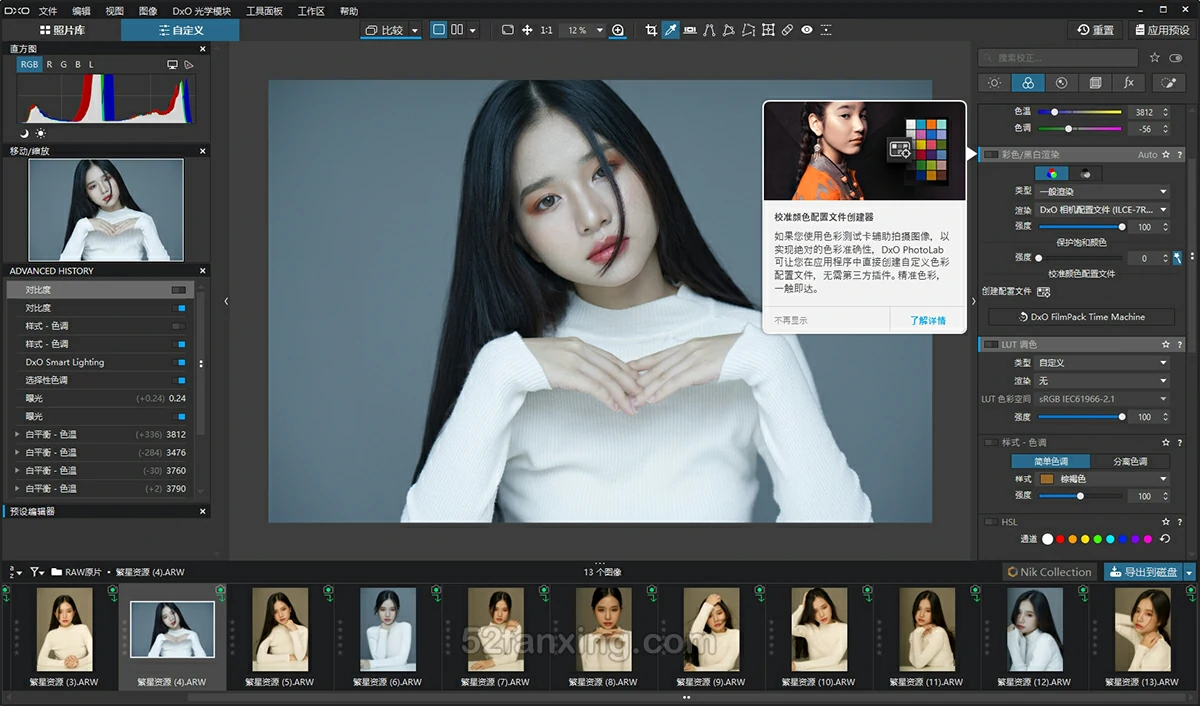Open the perspective force parallels tool
The height and width of the screenshot is (706, 1200).
tap(709, 30)
